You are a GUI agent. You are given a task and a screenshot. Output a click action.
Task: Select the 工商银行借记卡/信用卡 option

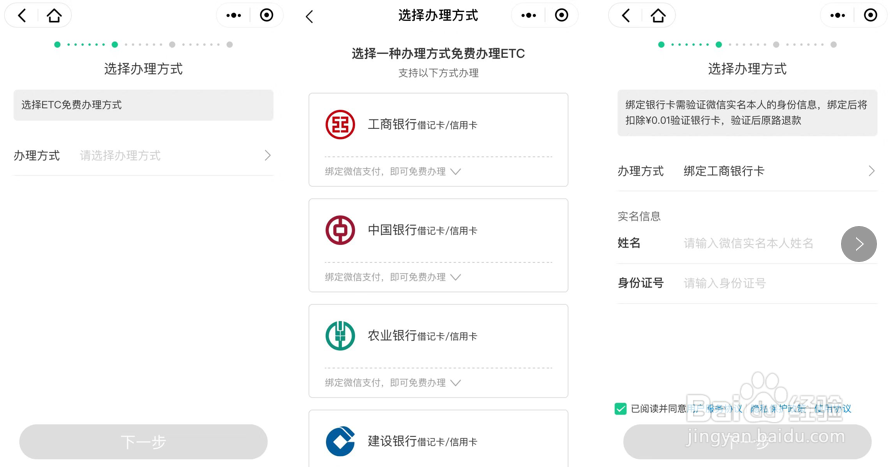[x=438, y=140]
